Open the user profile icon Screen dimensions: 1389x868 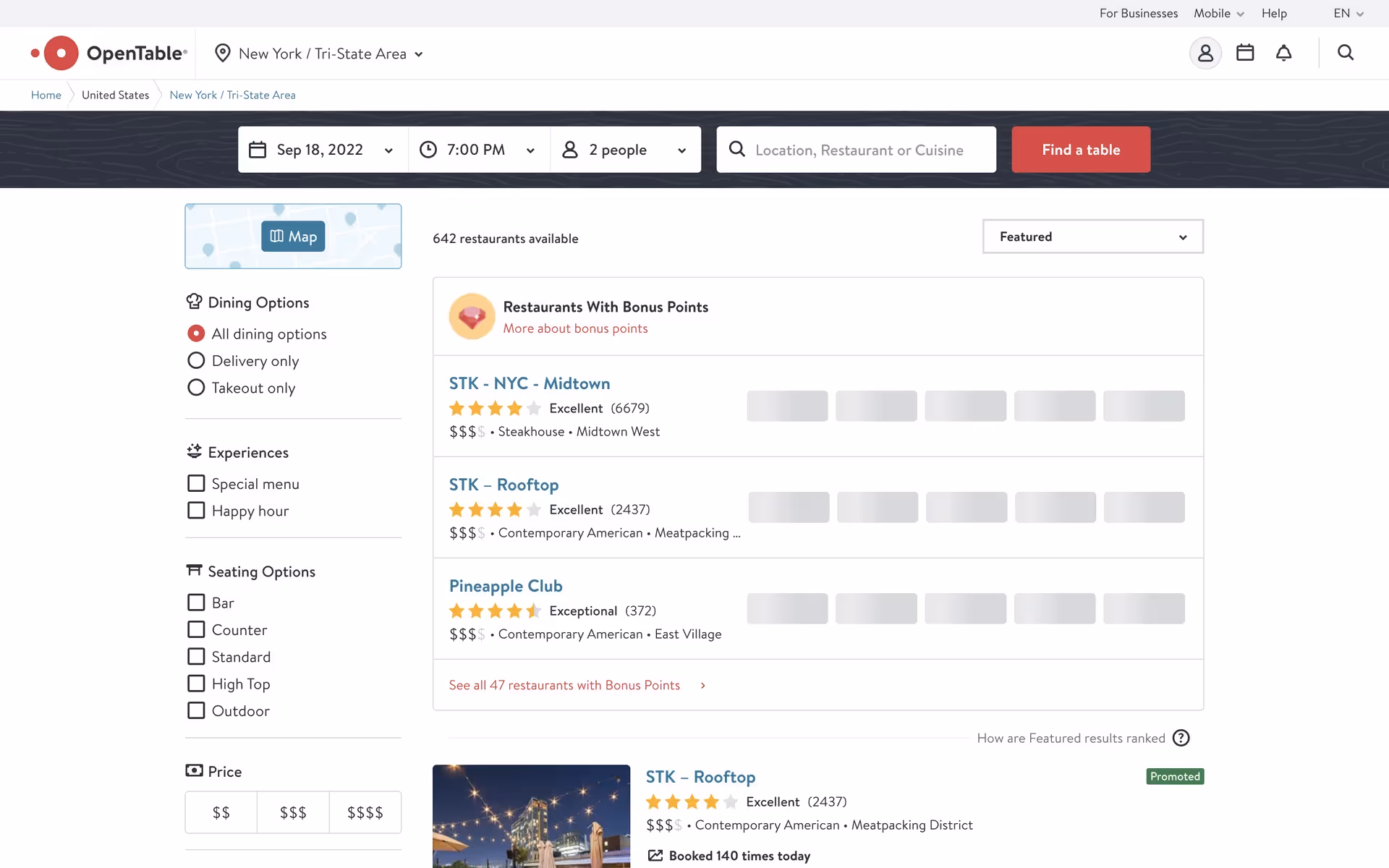point(1205,53)
